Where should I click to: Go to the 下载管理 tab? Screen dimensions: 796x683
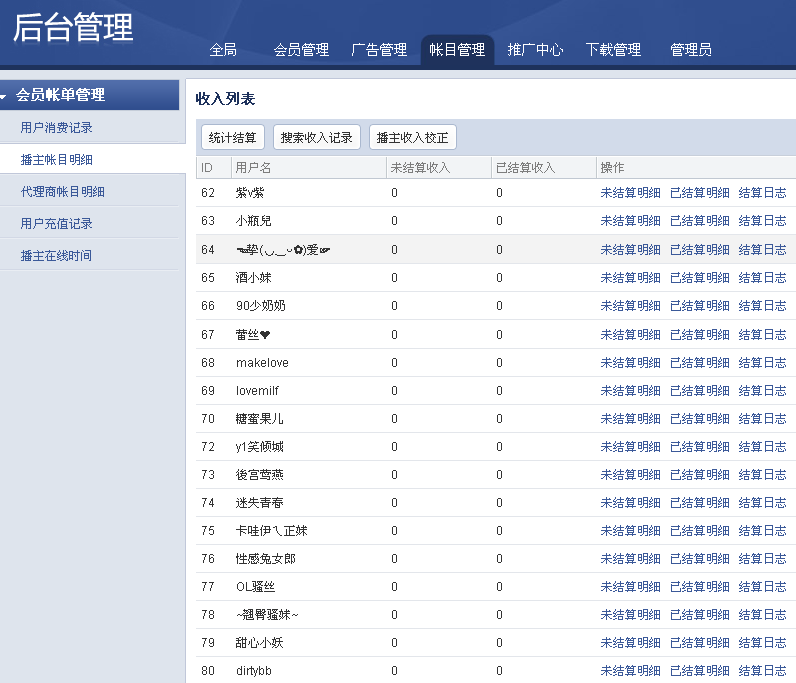[613, 50]
